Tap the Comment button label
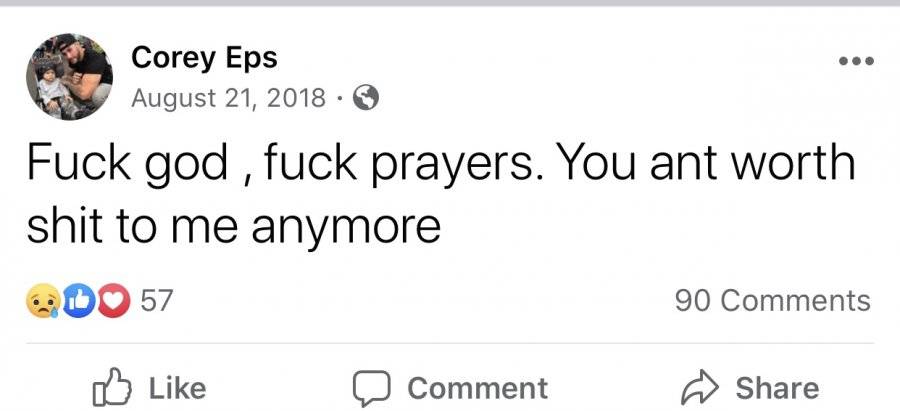 pyautogui.click(x=478, y=388)
